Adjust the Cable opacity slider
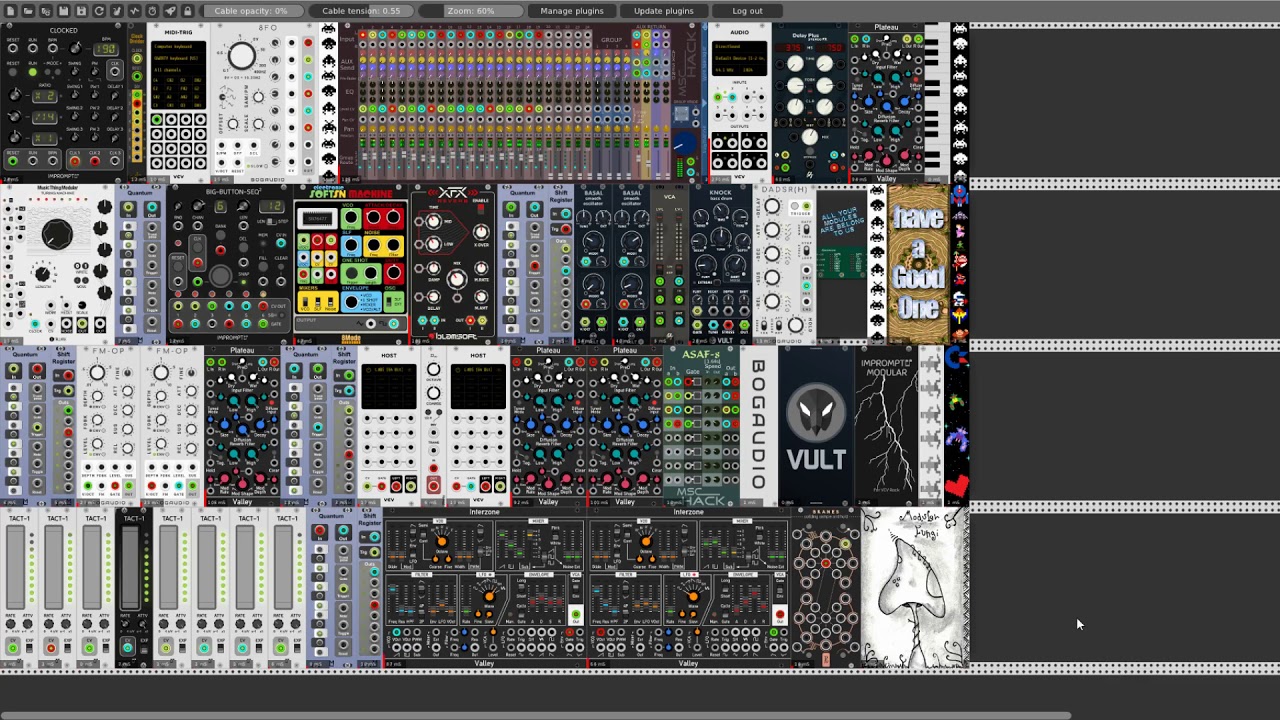Image resolution: width=1280 pixels, height=720 pixels. coord(251,11)
